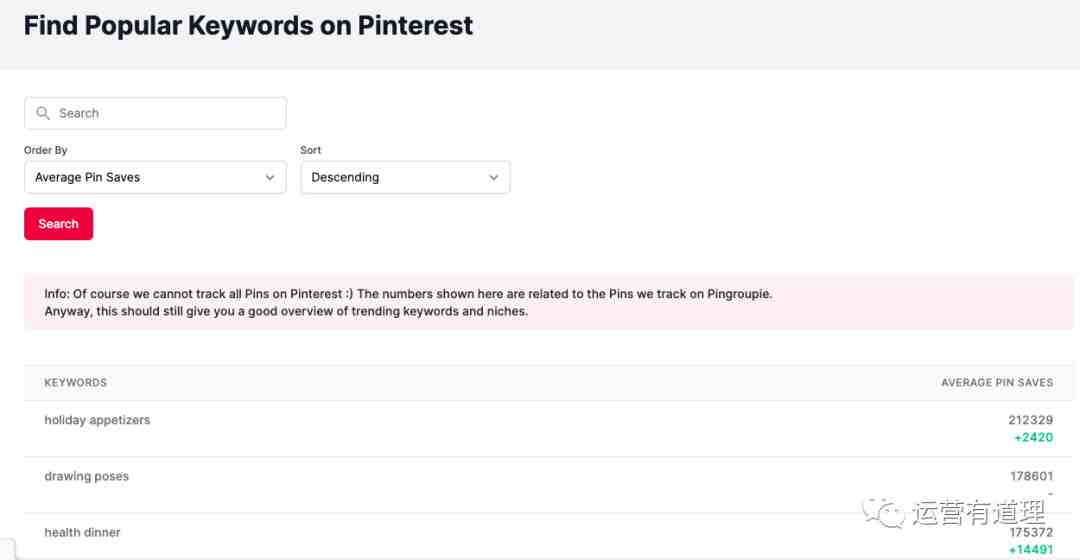The width and height of the screenshot is (1080, 560).
Task: Click the AVERAGE PIN SAVES column header
Action: point(997,382)
